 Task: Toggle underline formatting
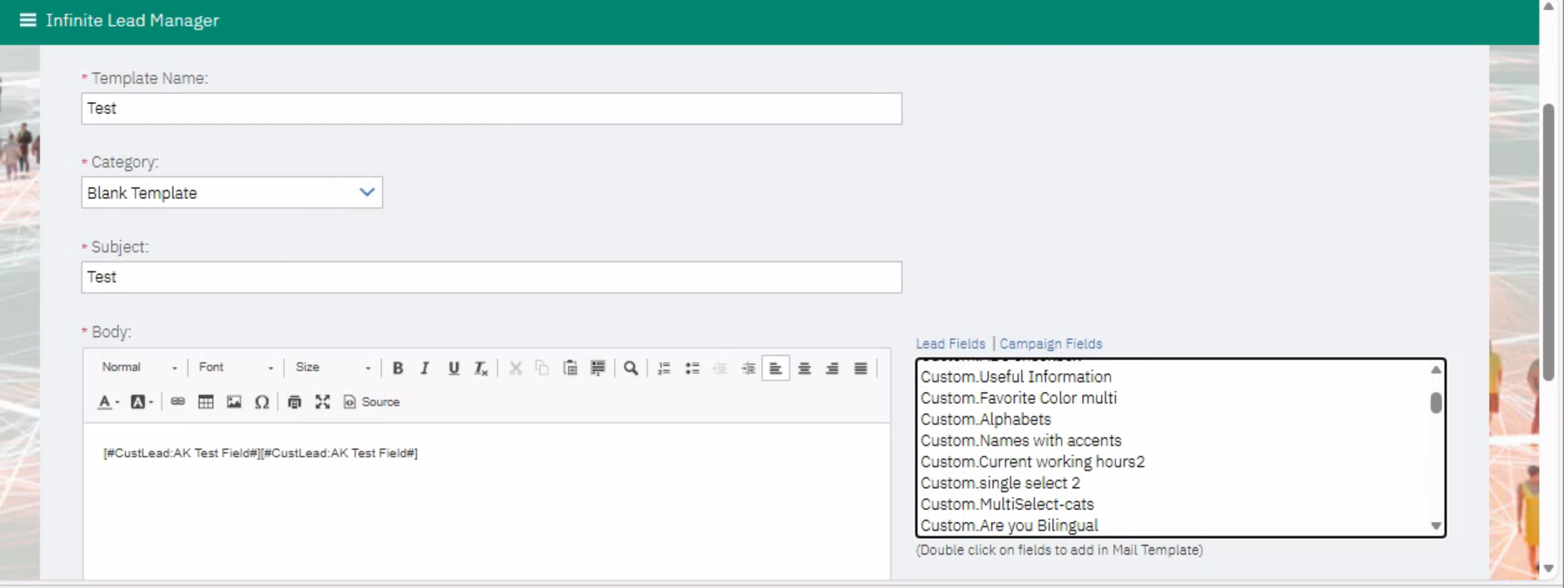(x=454, y=368)
